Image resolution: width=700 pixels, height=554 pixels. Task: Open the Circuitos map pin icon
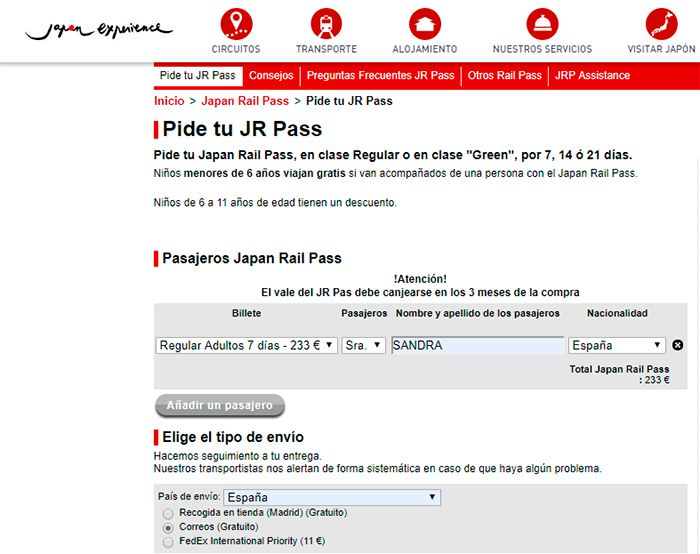coord(236,23)
